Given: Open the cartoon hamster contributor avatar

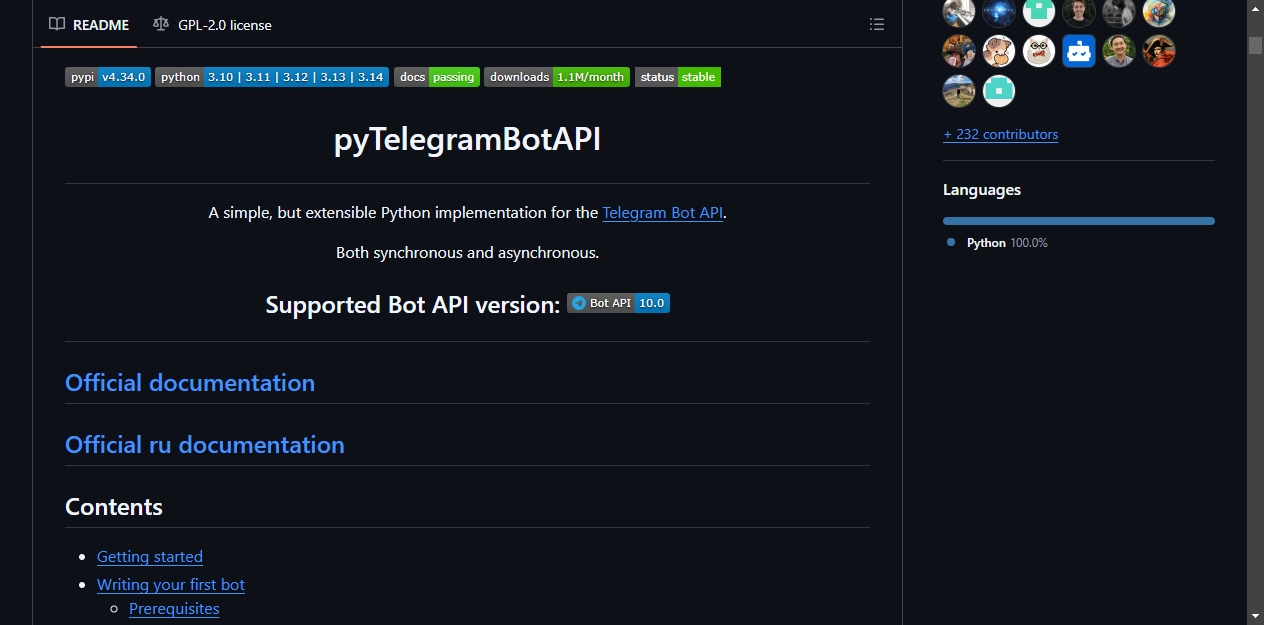Looking at the screenshot, I should click(999, 51).
